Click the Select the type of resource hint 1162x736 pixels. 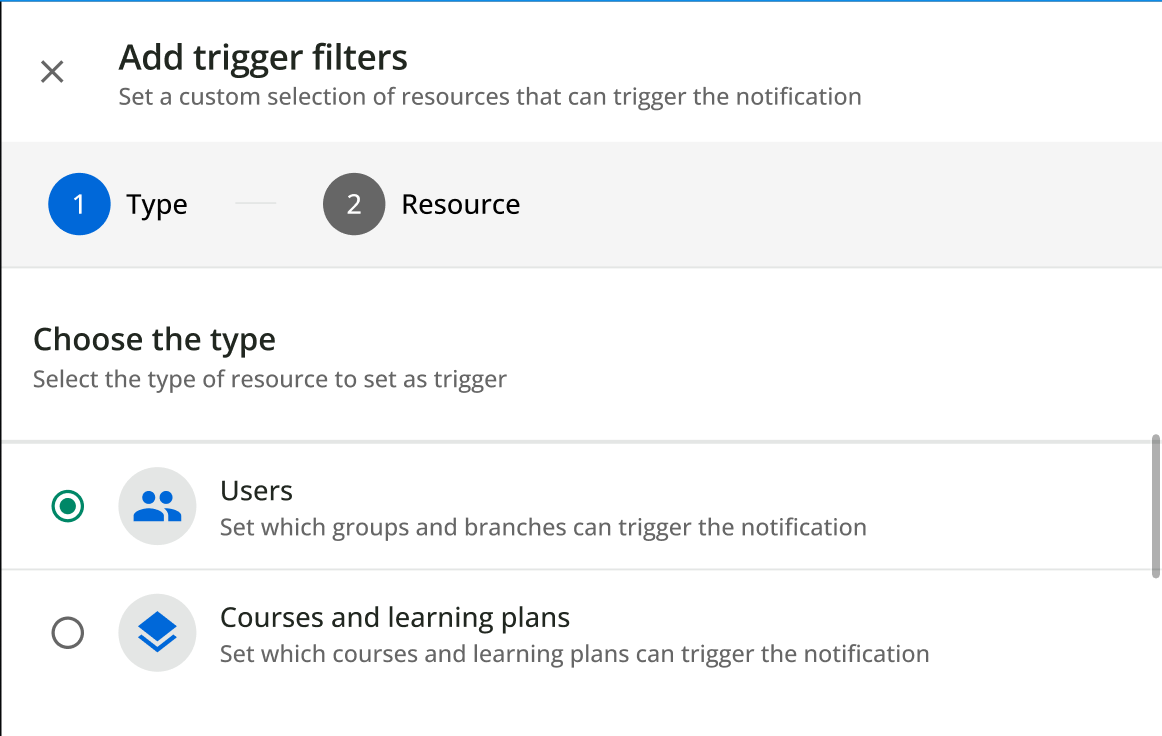pos(270,380)
